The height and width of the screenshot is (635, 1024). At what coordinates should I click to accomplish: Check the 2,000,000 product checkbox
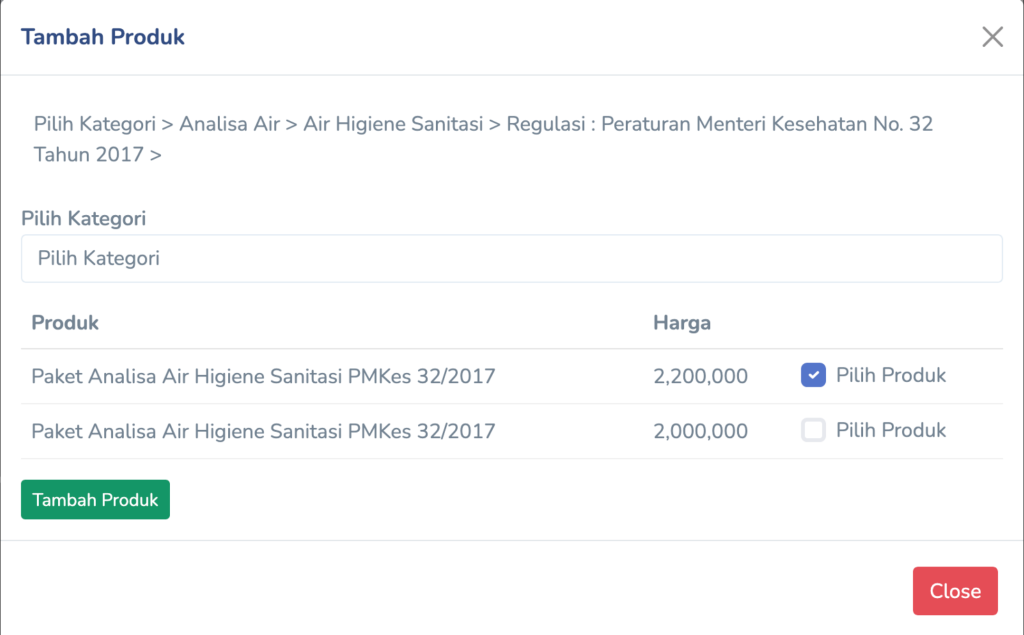point(813,431)
